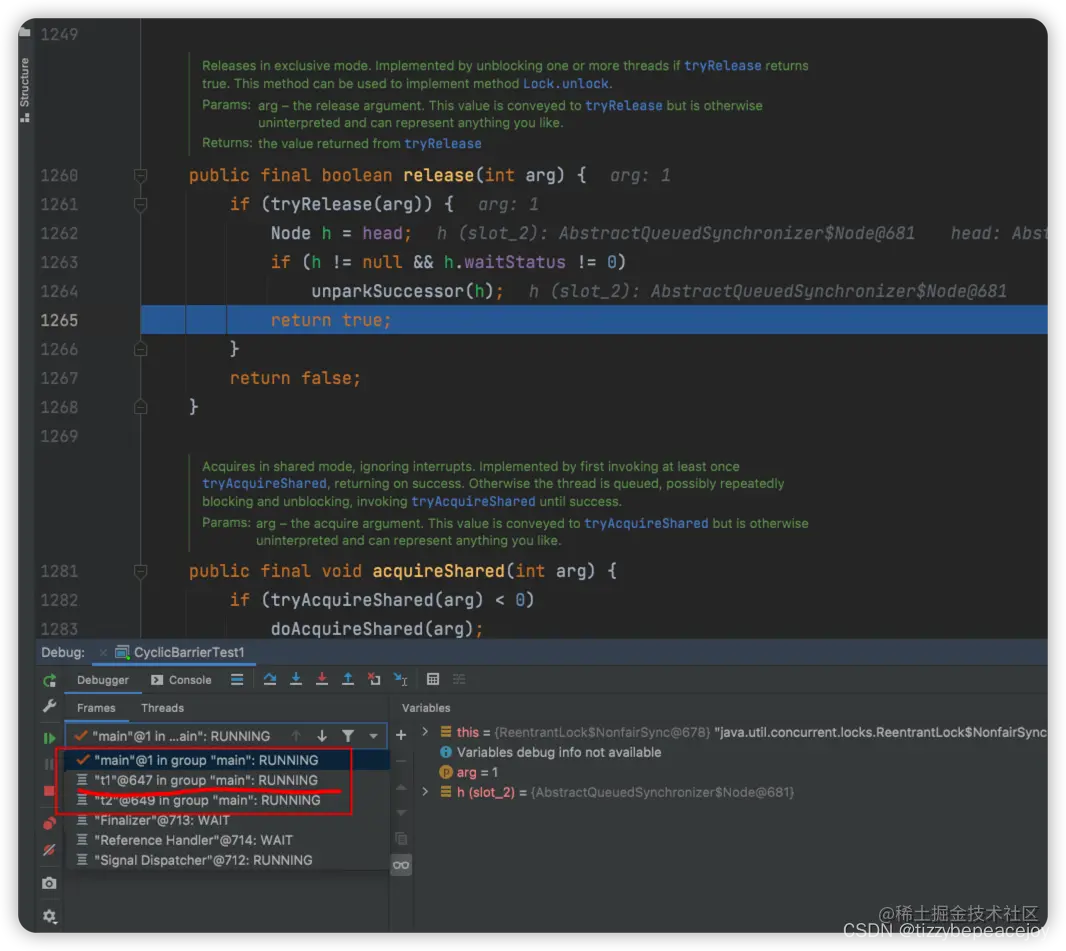Click fold end marker at line 1268
This screenshot has width=1066, height=951.
[141, 407]
